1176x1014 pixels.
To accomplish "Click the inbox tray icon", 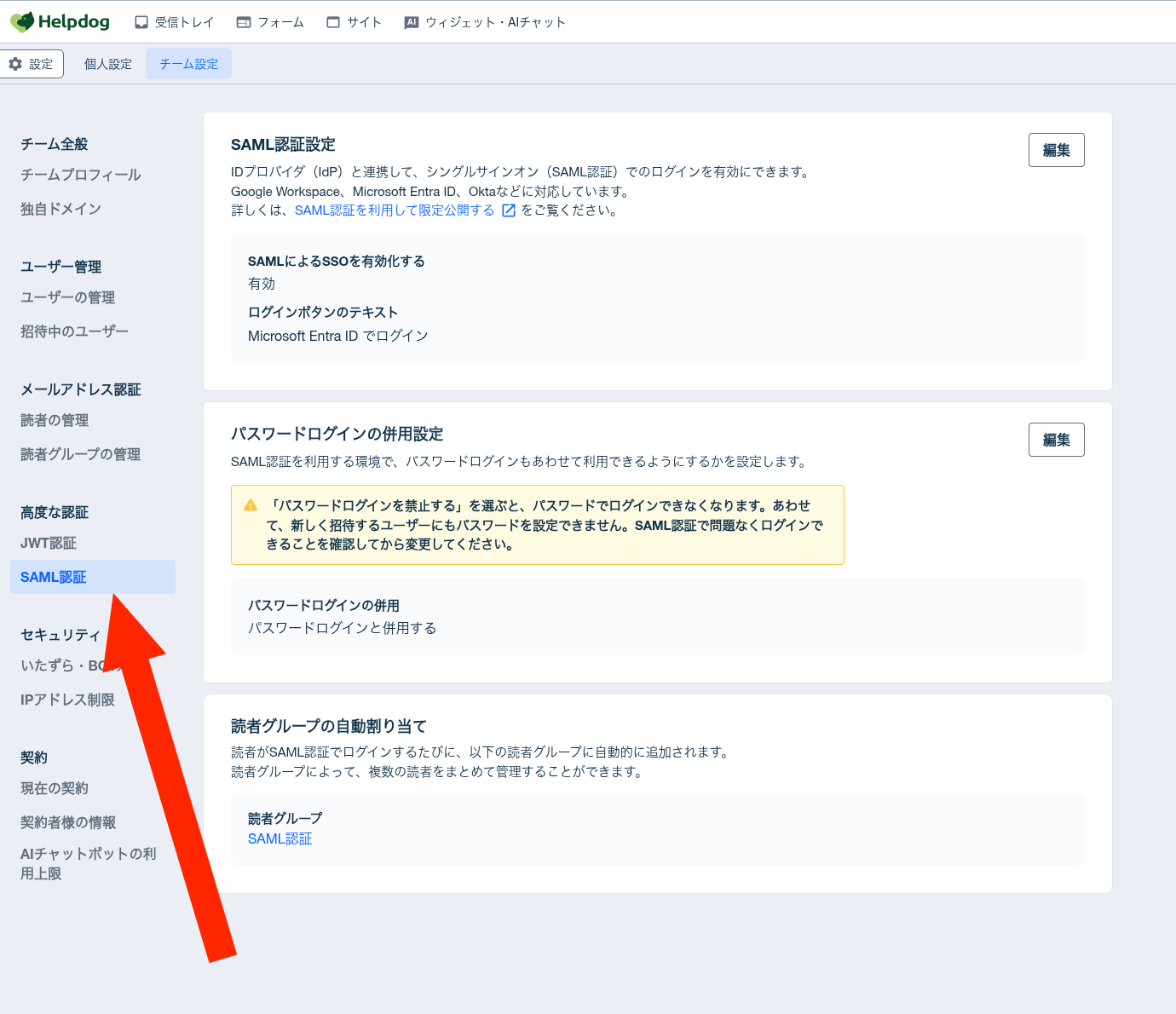I will click(x=141, y=22).
